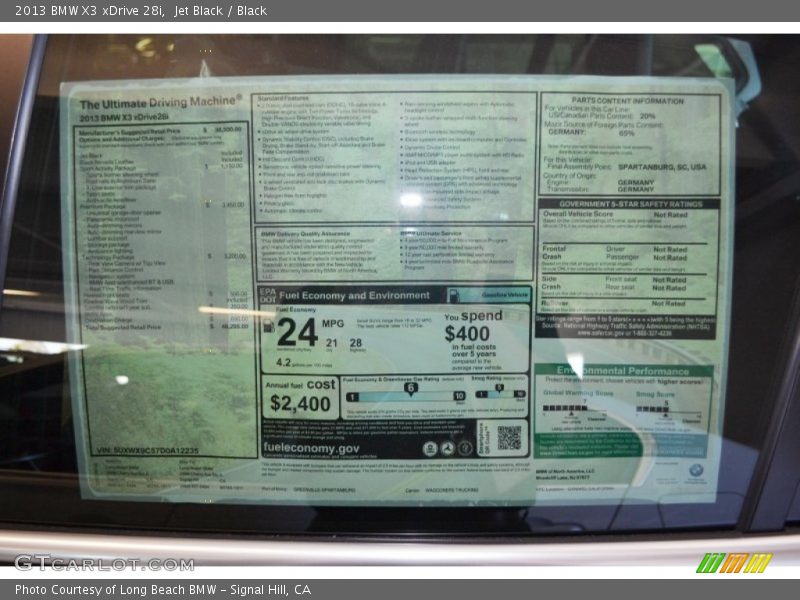Click the fueleconomy.gov web address
This screenshot has height=600, width=800.
pyautogui.click(x=311, y=448)
